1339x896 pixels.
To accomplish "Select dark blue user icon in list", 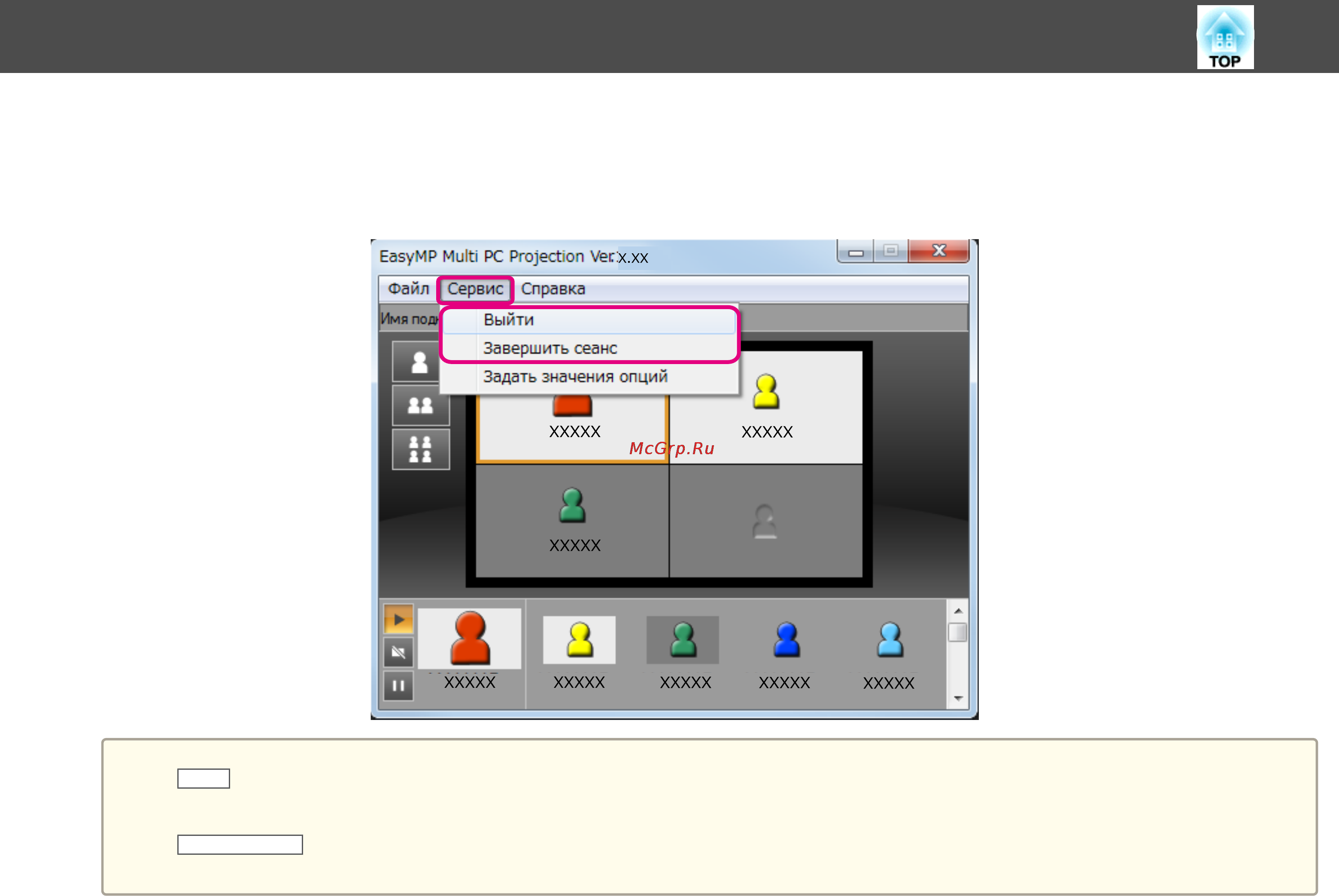I will point(786,639).
